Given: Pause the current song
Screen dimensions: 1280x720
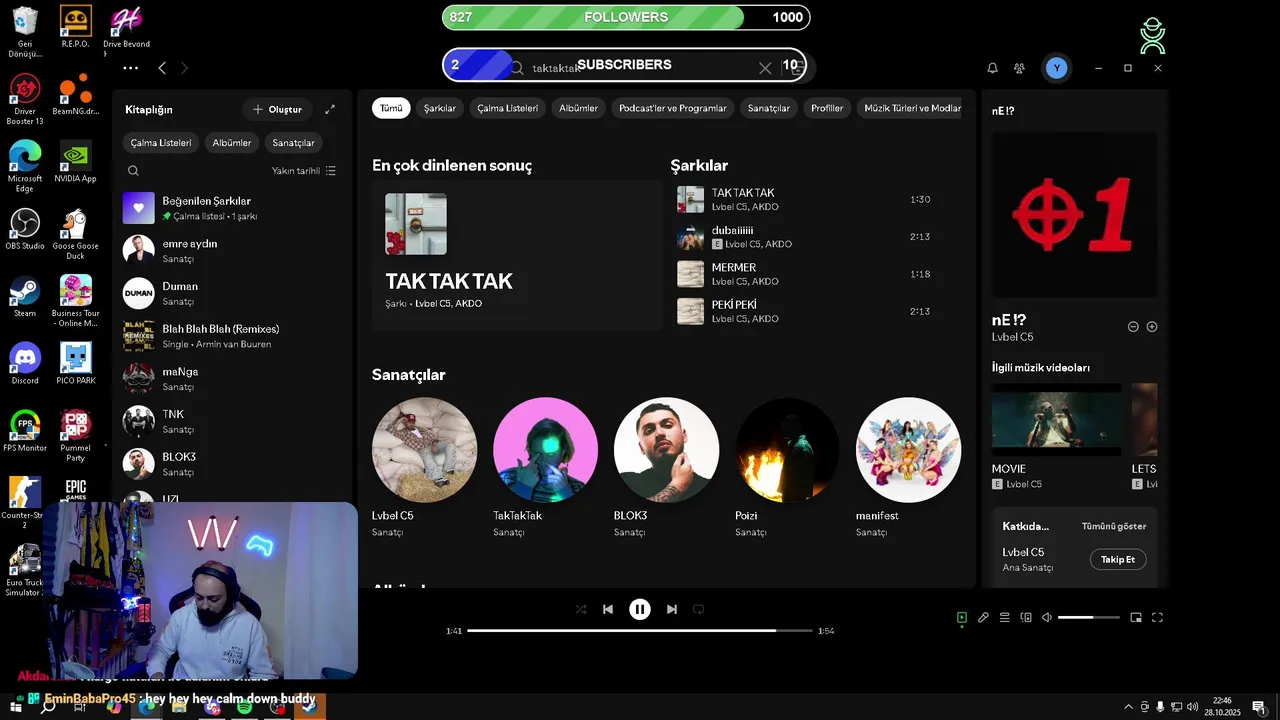Looking at the screenshot, I should 640,609.
